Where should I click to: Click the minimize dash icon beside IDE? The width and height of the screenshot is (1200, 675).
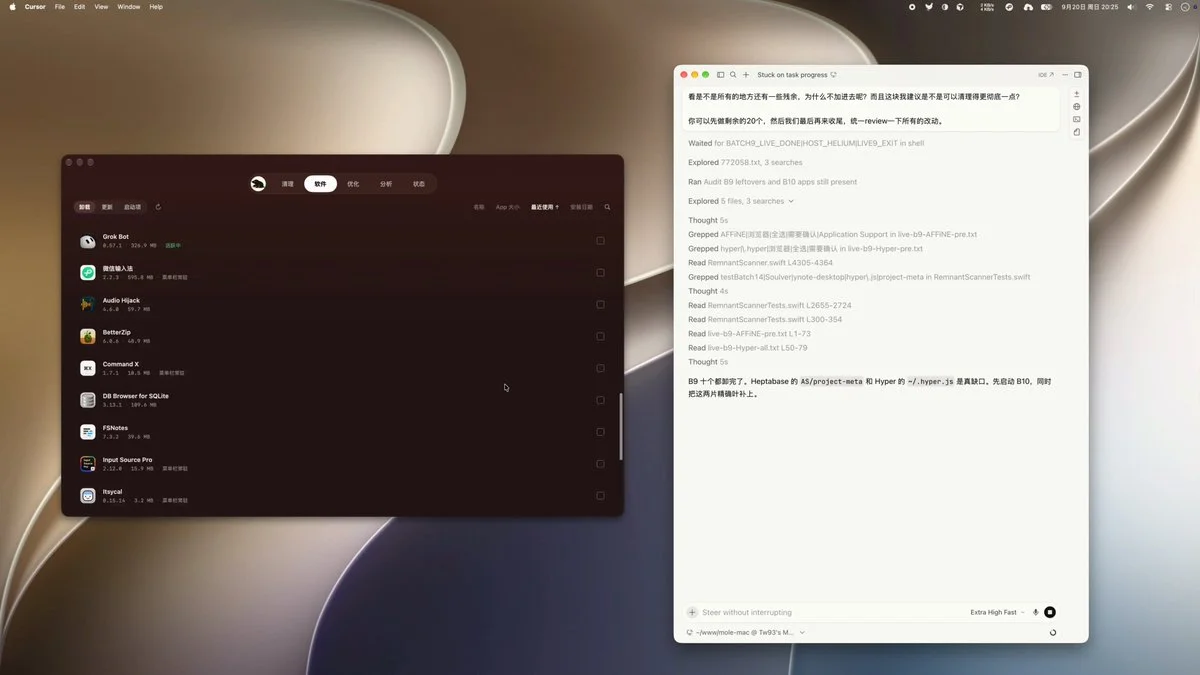click(x=1065, y=75)
